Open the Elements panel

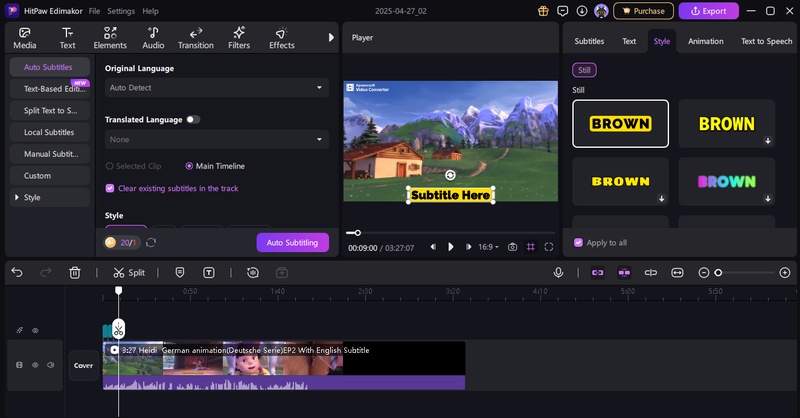point(110,38)
